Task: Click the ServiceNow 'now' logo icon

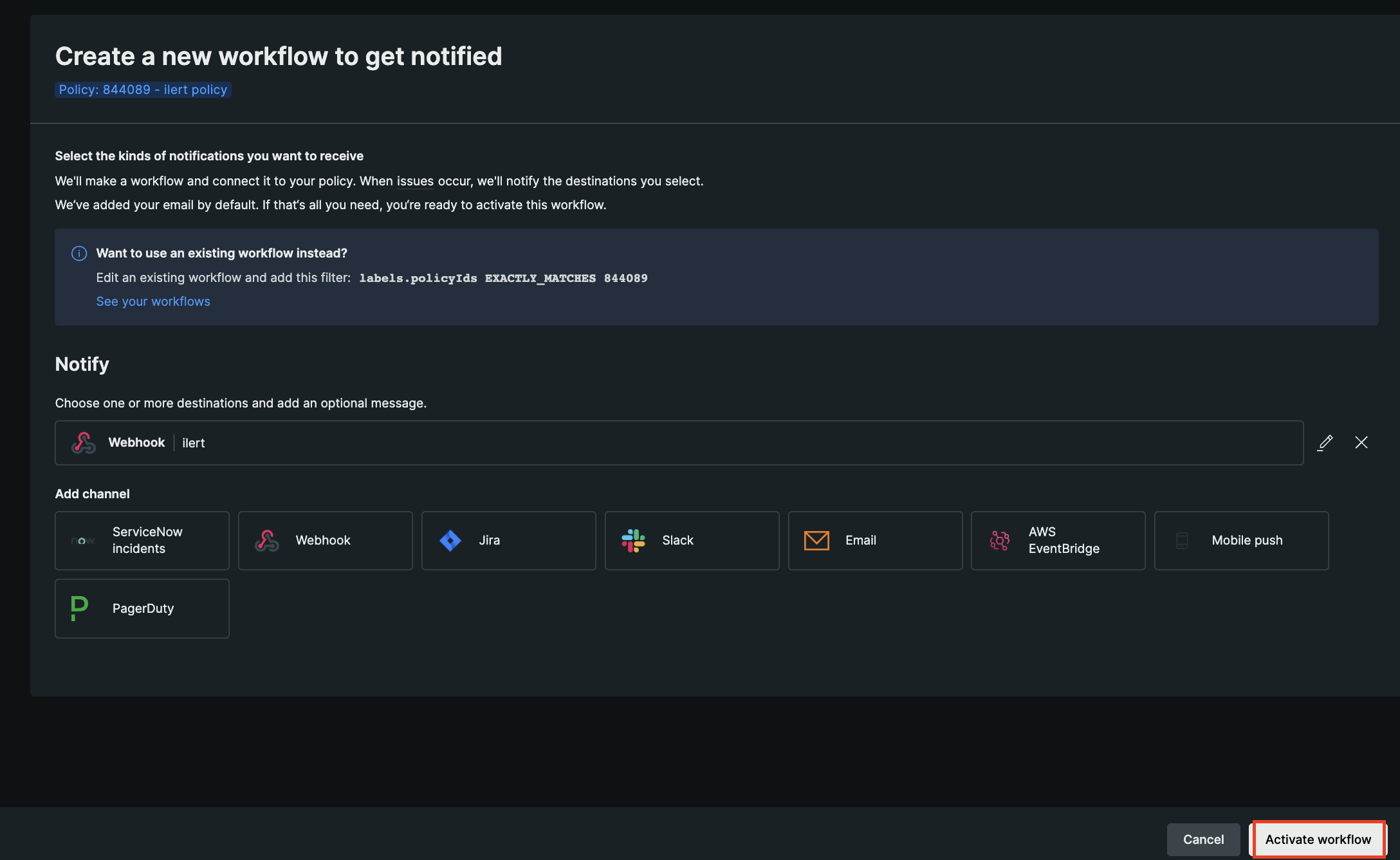Action: 83,541
